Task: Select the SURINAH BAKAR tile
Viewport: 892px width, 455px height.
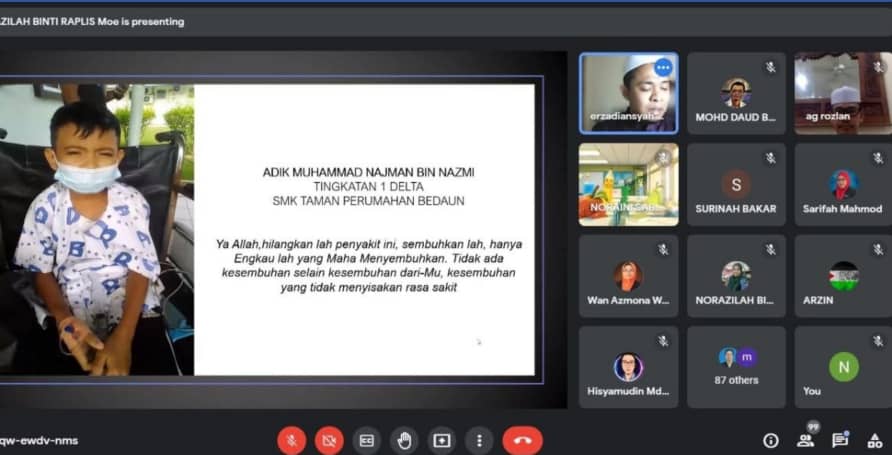Action: (736, 184)
